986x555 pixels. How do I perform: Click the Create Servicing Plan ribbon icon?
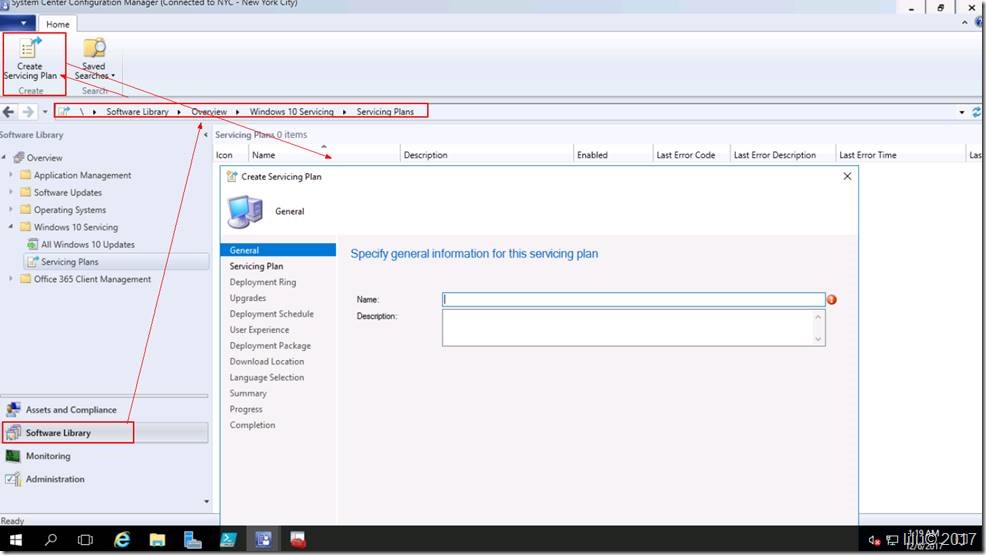pyautogui.click(x=30, y=48)
